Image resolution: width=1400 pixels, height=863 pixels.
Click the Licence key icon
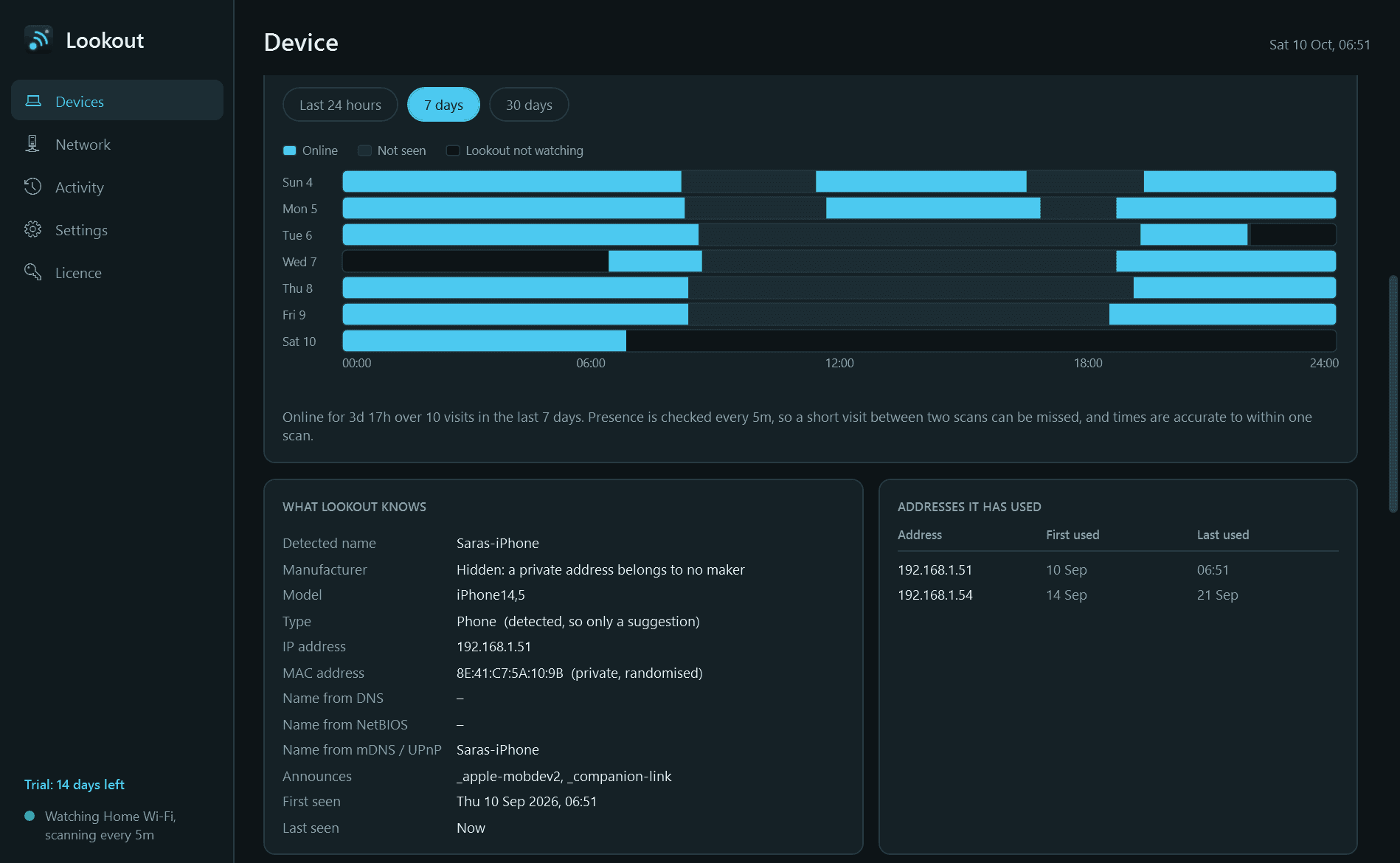[x=32, y=272]
